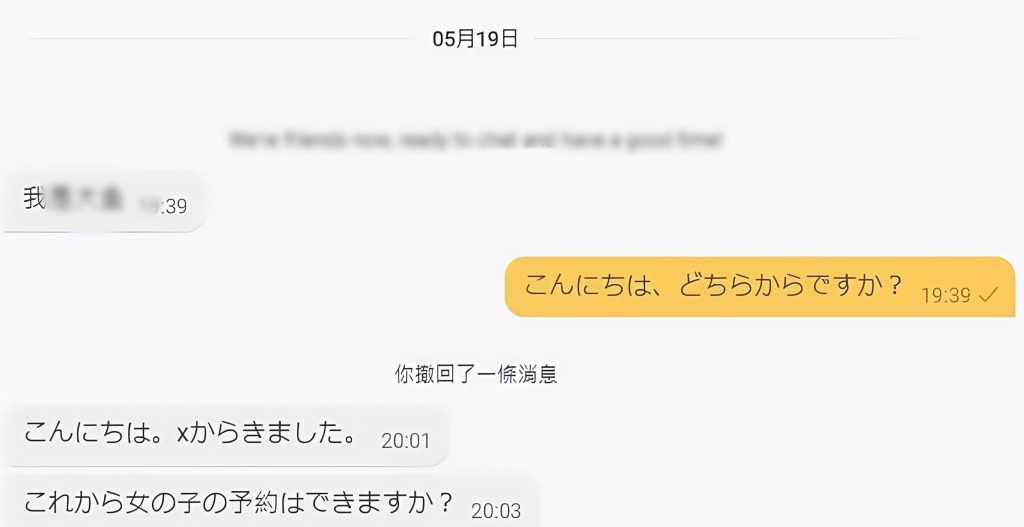The height and width of the screenshot is (527, 1024).
Task: Select the message これから女の子の予約はできますか？
Action: pyautogui.click(x=272, y=502)
